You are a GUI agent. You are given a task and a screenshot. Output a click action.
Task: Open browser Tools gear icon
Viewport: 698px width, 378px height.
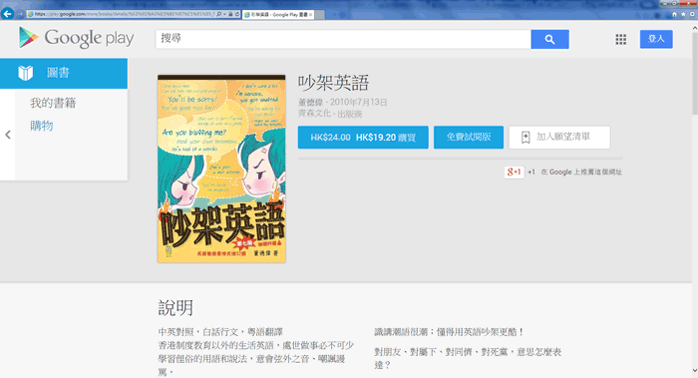point(692,14)
